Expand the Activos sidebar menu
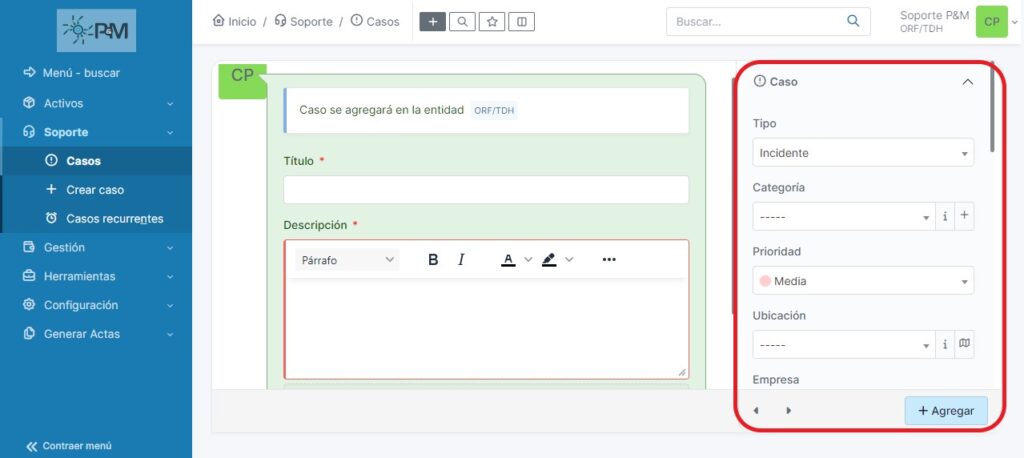 [98, 103]
